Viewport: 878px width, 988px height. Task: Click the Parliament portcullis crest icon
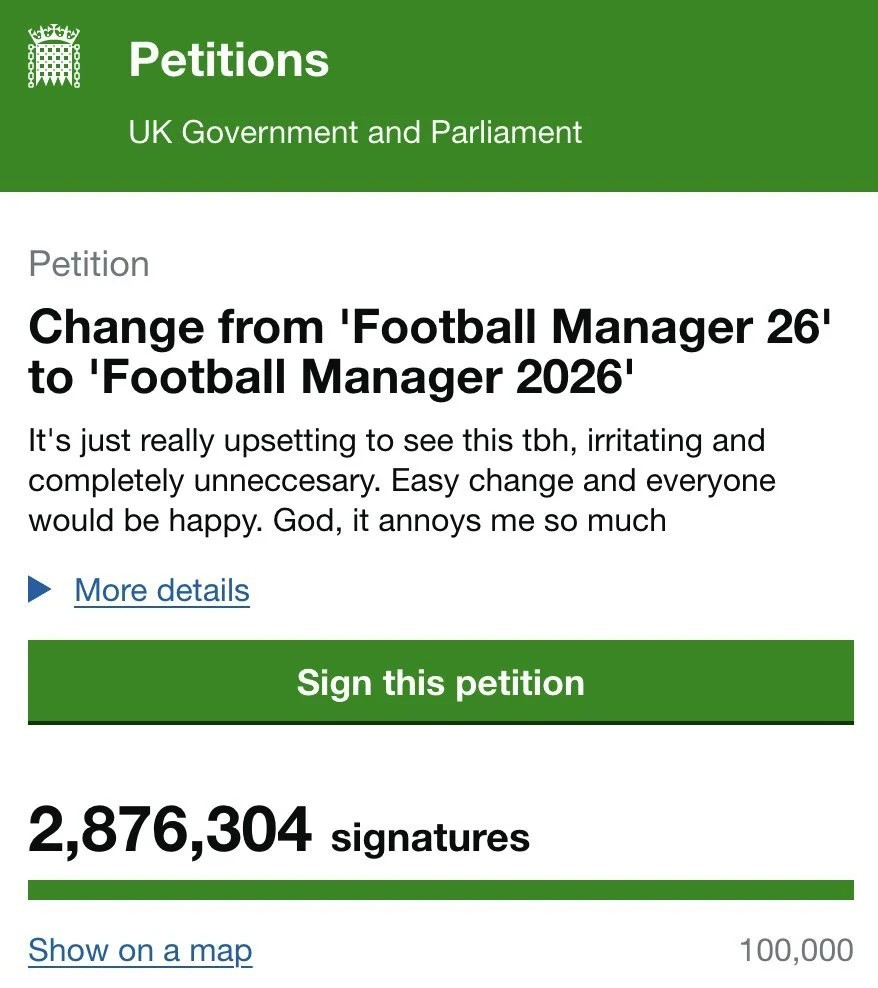coord(55,59)
